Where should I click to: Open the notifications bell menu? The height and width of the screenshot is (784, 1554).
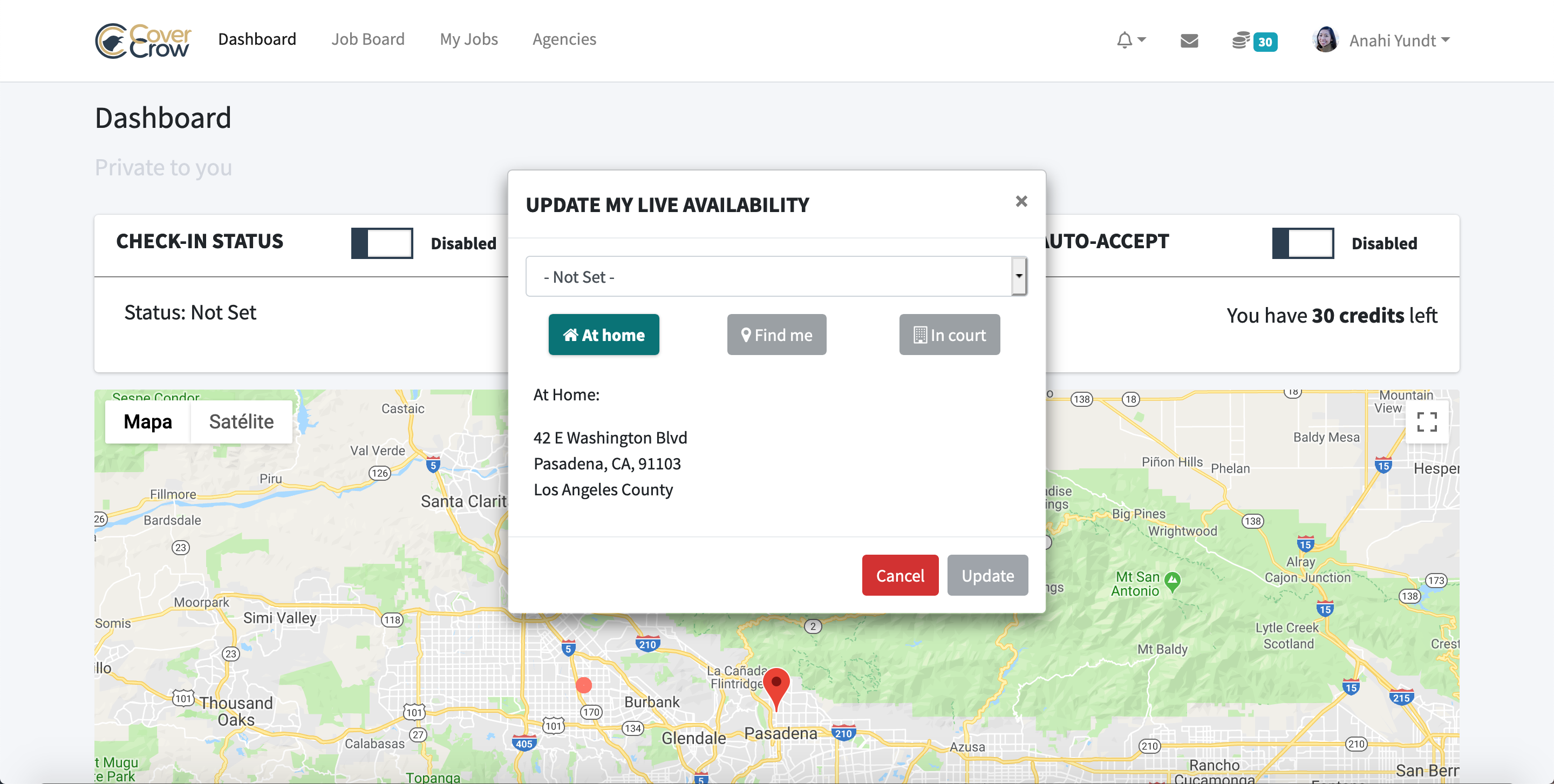coord(1130,40)
